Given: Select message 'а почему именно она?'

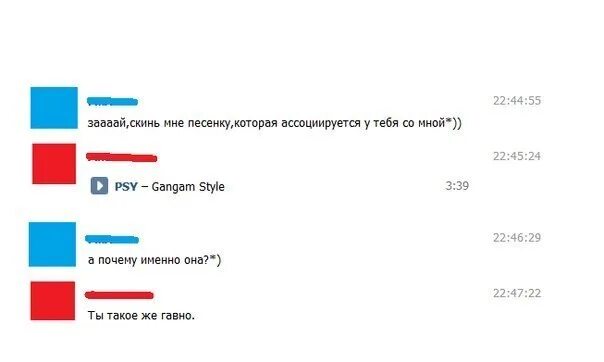Looking at the screenshot, I should point(154,260).
